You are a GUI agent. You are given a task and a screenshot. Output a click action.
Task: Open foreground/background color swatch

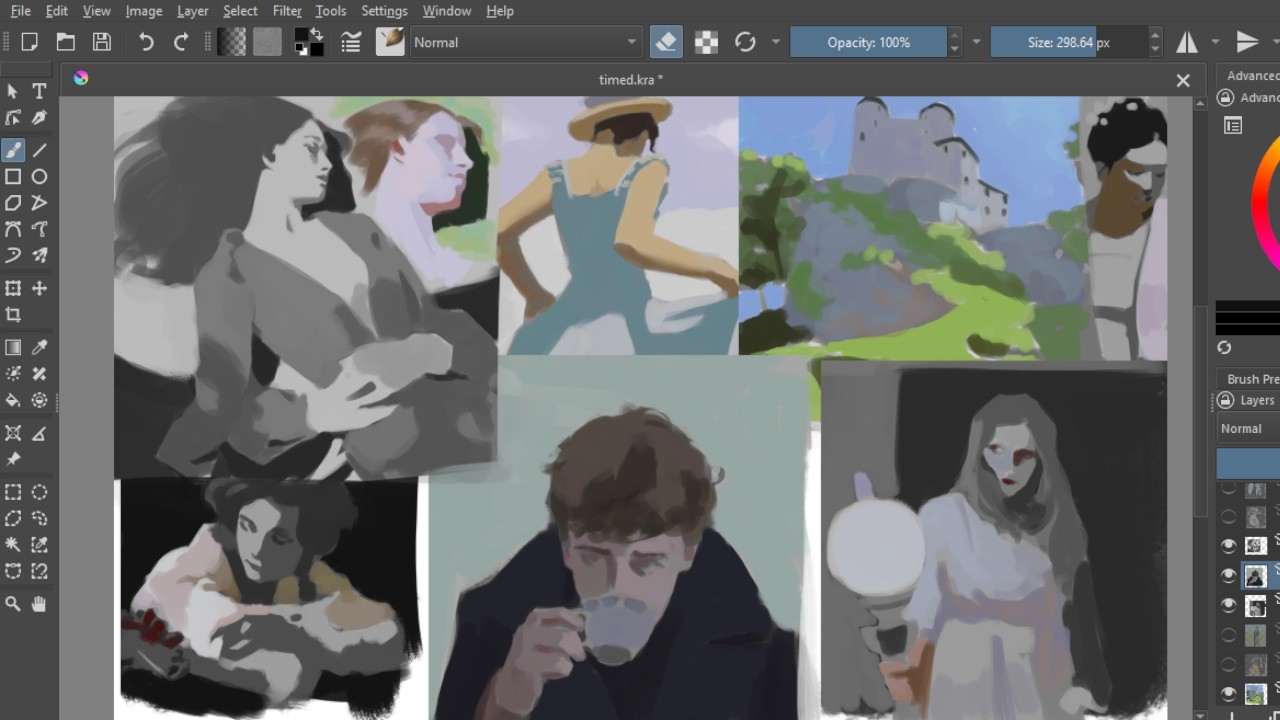[309, 42]
